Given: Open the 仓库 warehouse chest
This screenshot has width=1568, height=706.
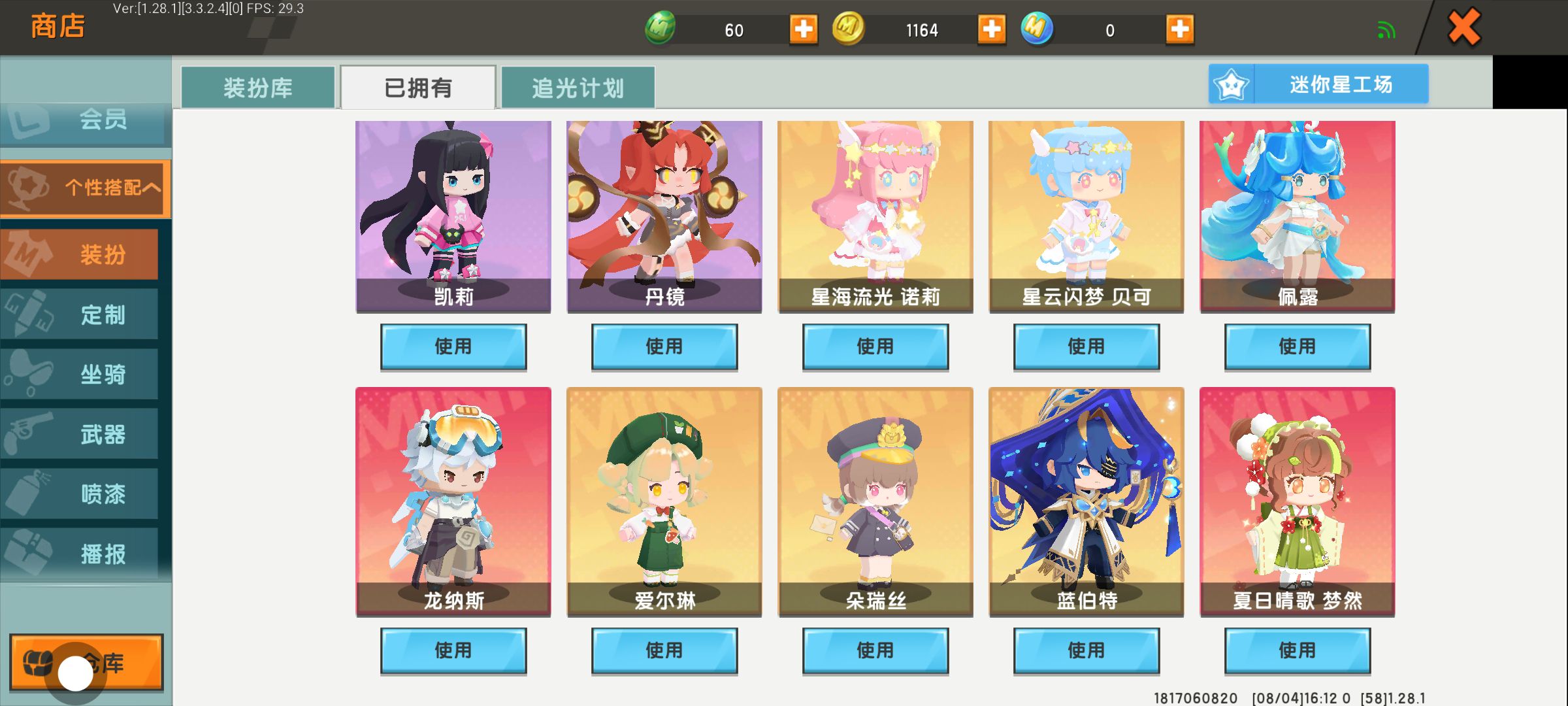Looking at the screenshot, I should pos(86,662).
